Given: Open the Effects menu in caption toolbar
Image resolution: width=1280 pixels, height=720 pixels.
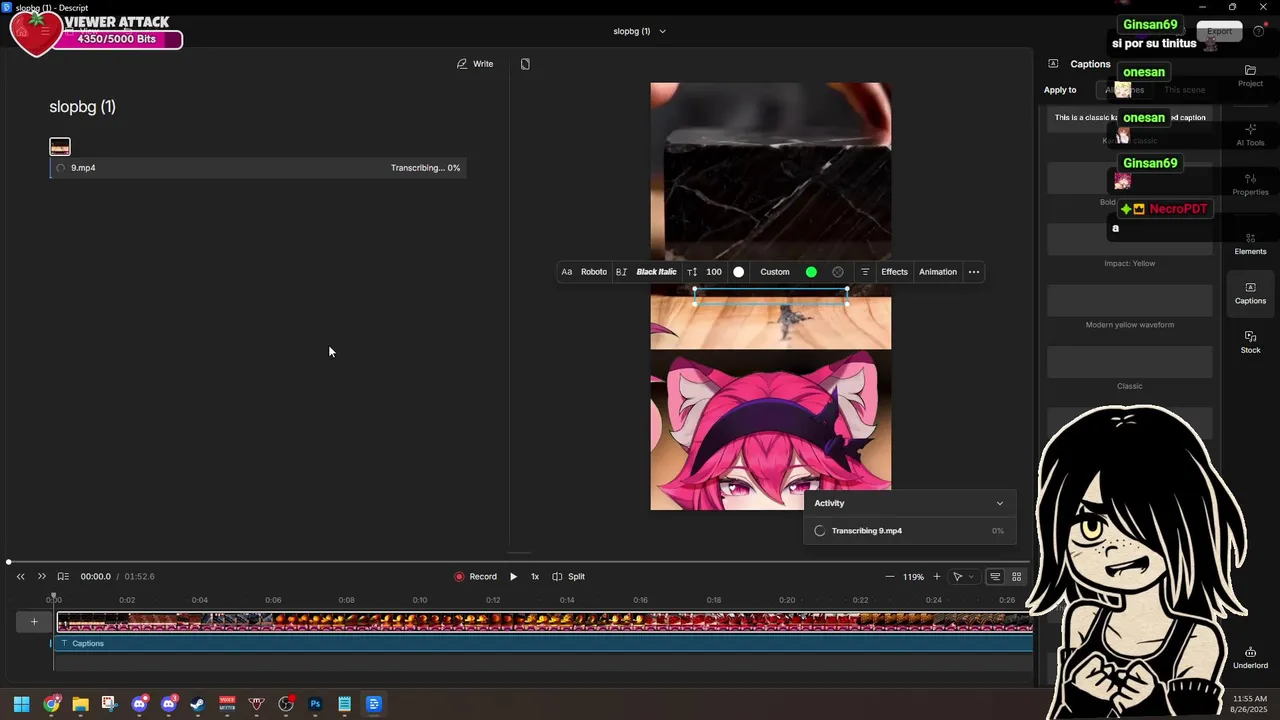Looking at the screenshot, I should pos(894,272).
